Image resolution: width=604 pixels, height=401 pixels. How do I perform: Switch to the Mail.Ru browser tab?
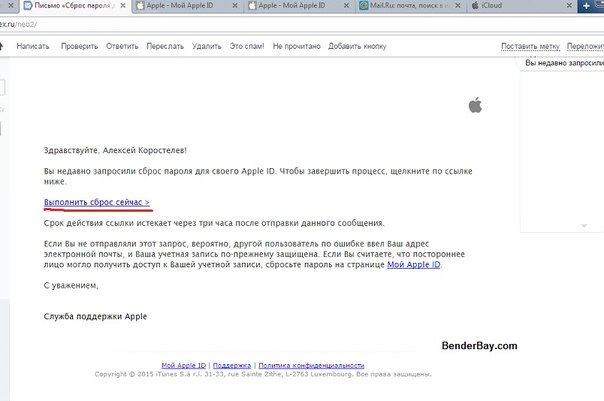[408, 6]
